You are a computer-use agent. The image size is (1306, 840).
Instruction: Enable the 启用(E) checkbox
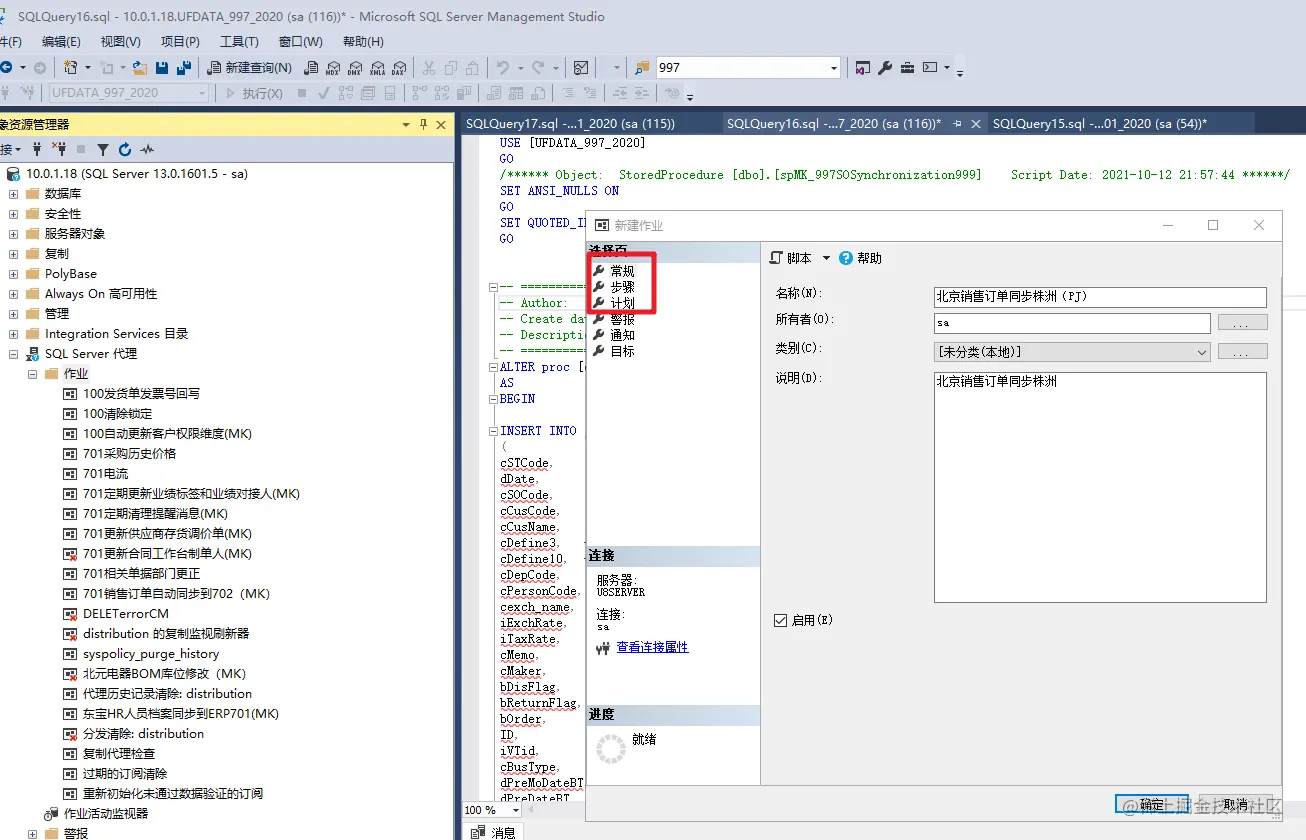(x=781, y=620)
